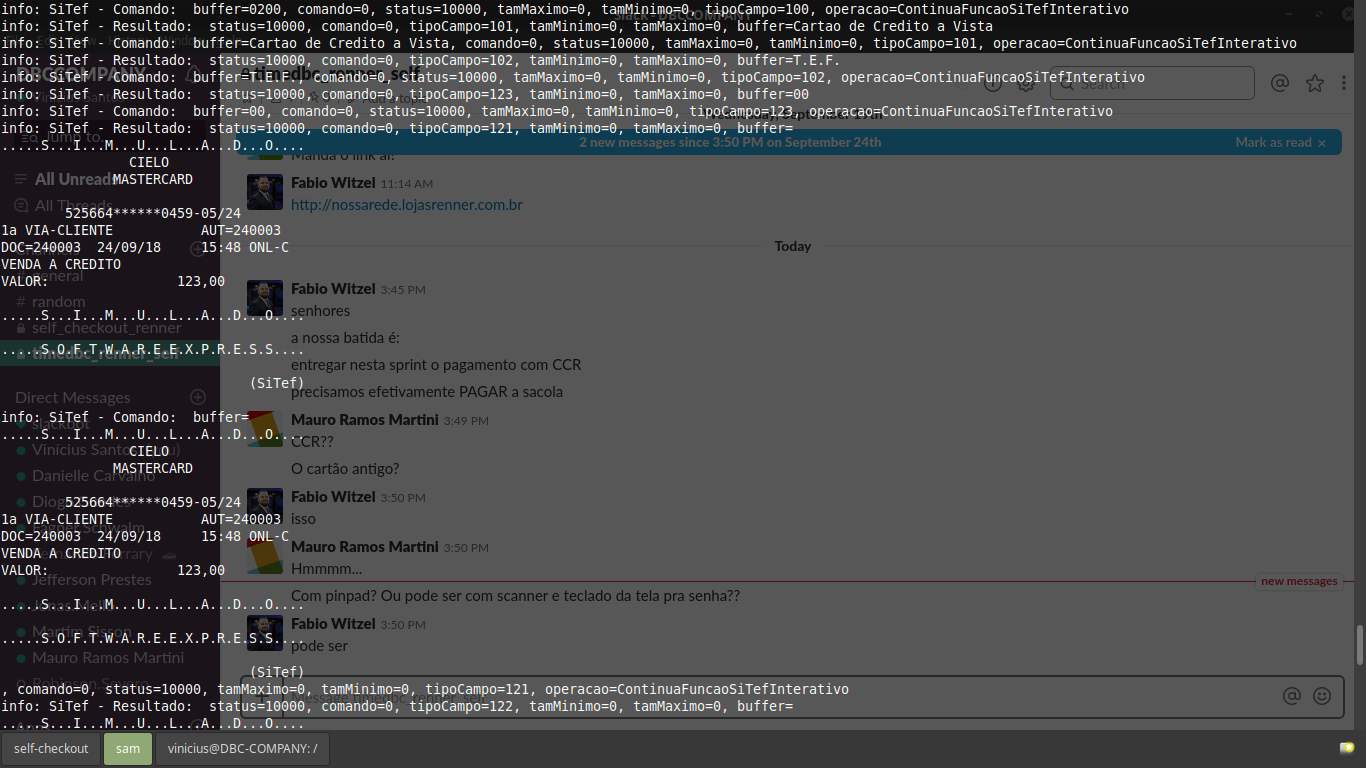The image size is (1366, 768).
Task: Open DM with Mauro Ramos Martini in sidebar
Action: click(x=108, y=657)
